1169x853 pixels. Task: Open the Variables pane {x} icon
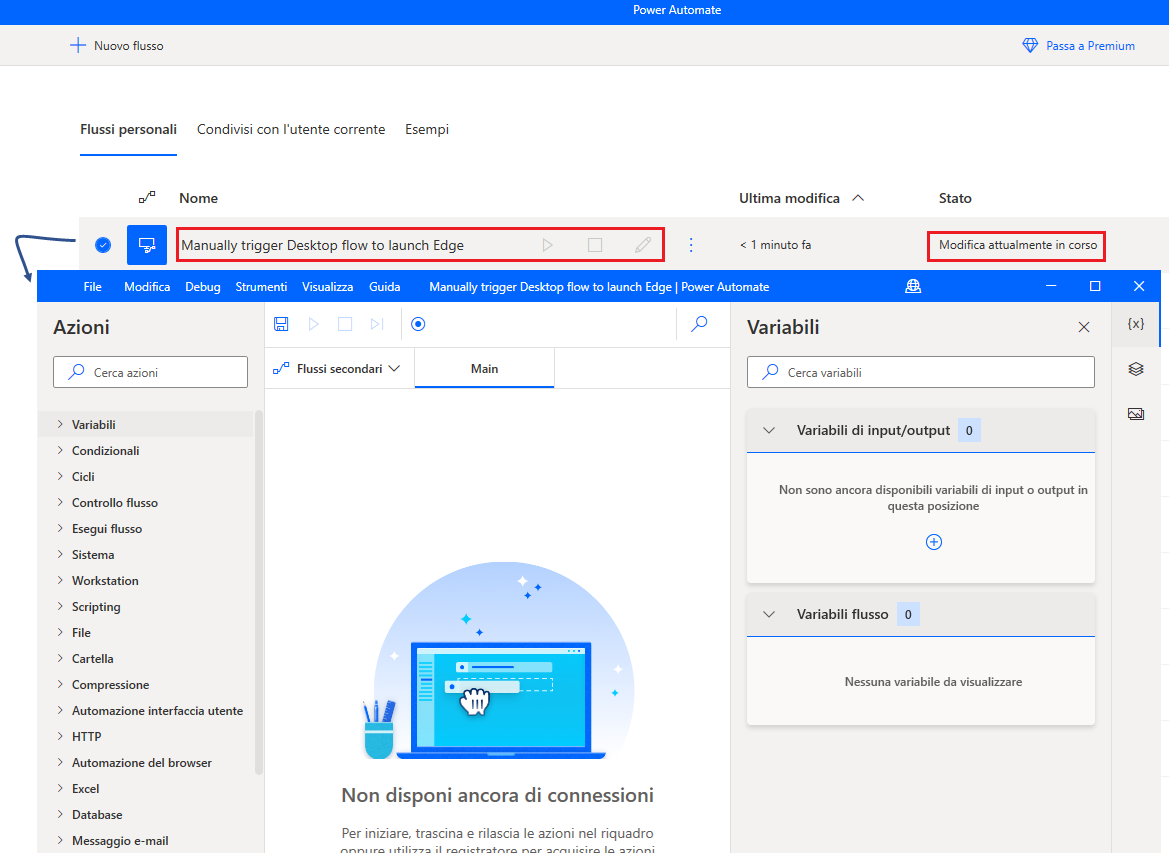coord(1135,324)
